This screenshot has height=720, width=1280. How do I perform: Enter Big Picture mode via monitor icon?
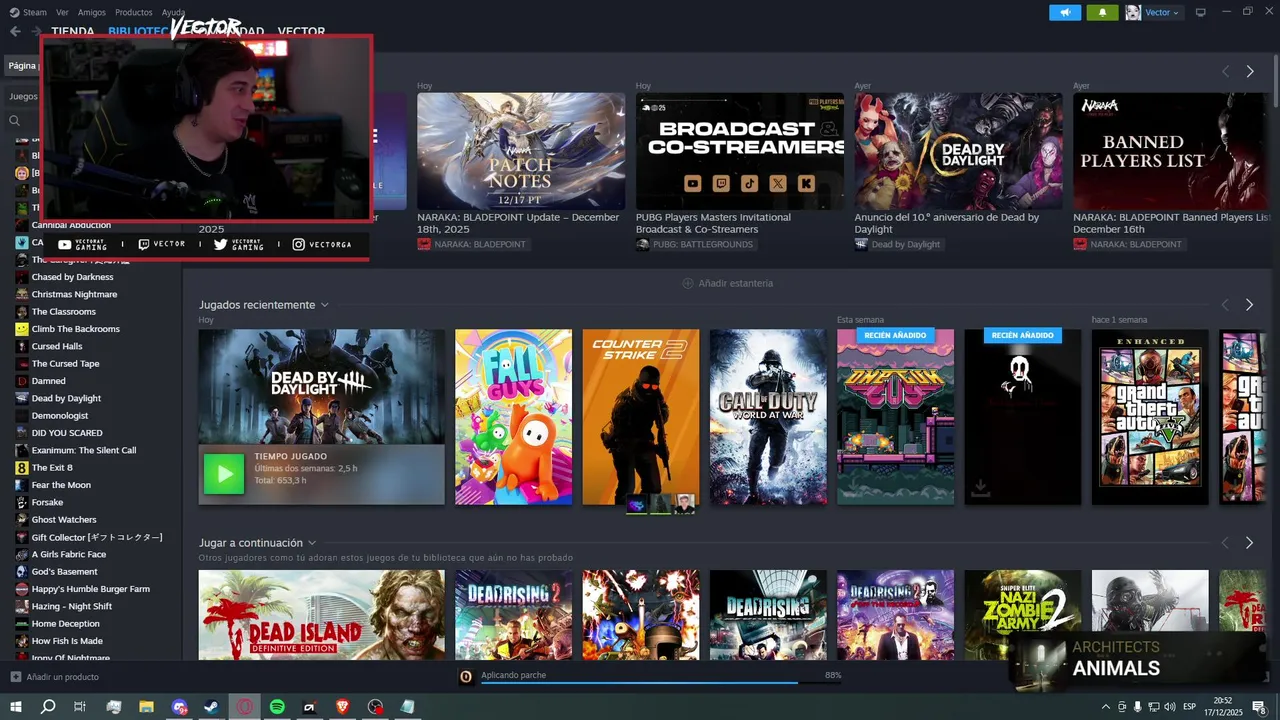[x=1201, y=12]
